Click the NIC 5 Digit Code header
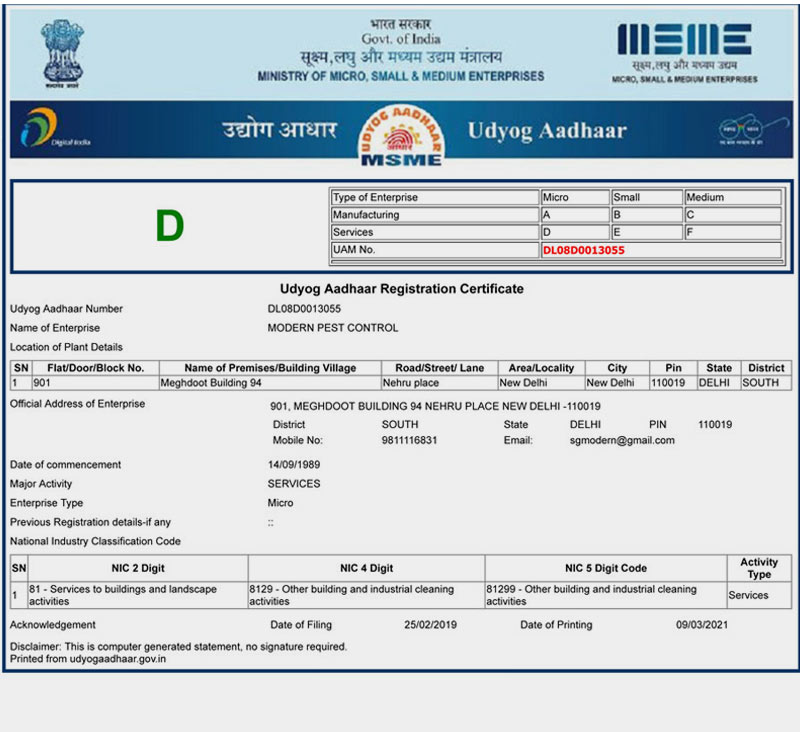Screen dimensions: 800x732 coord(605,568)
